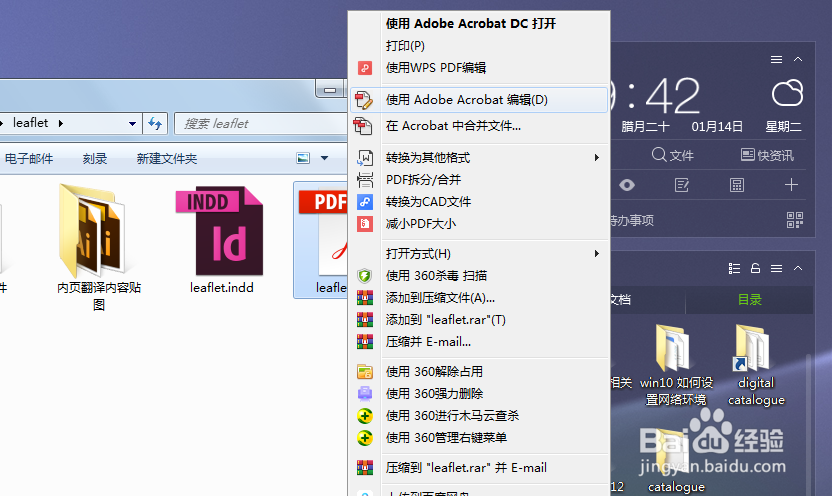This screenshot has width=833, height=496.
Task: Expand 打开方式(H) submenu arrow
Action: (597, 253)
